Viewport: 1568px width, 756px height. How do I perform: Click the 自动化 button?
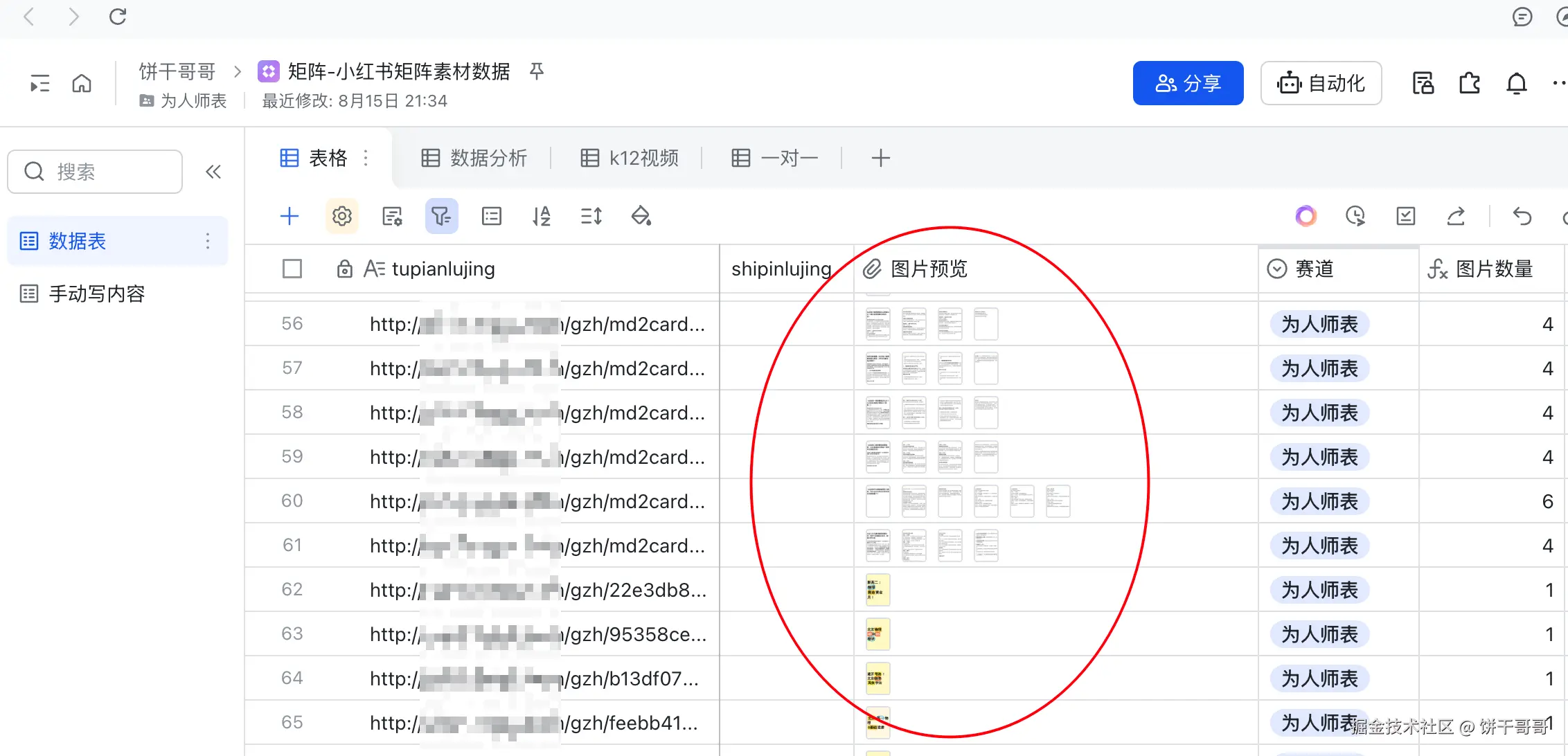tap(1321, 83)
